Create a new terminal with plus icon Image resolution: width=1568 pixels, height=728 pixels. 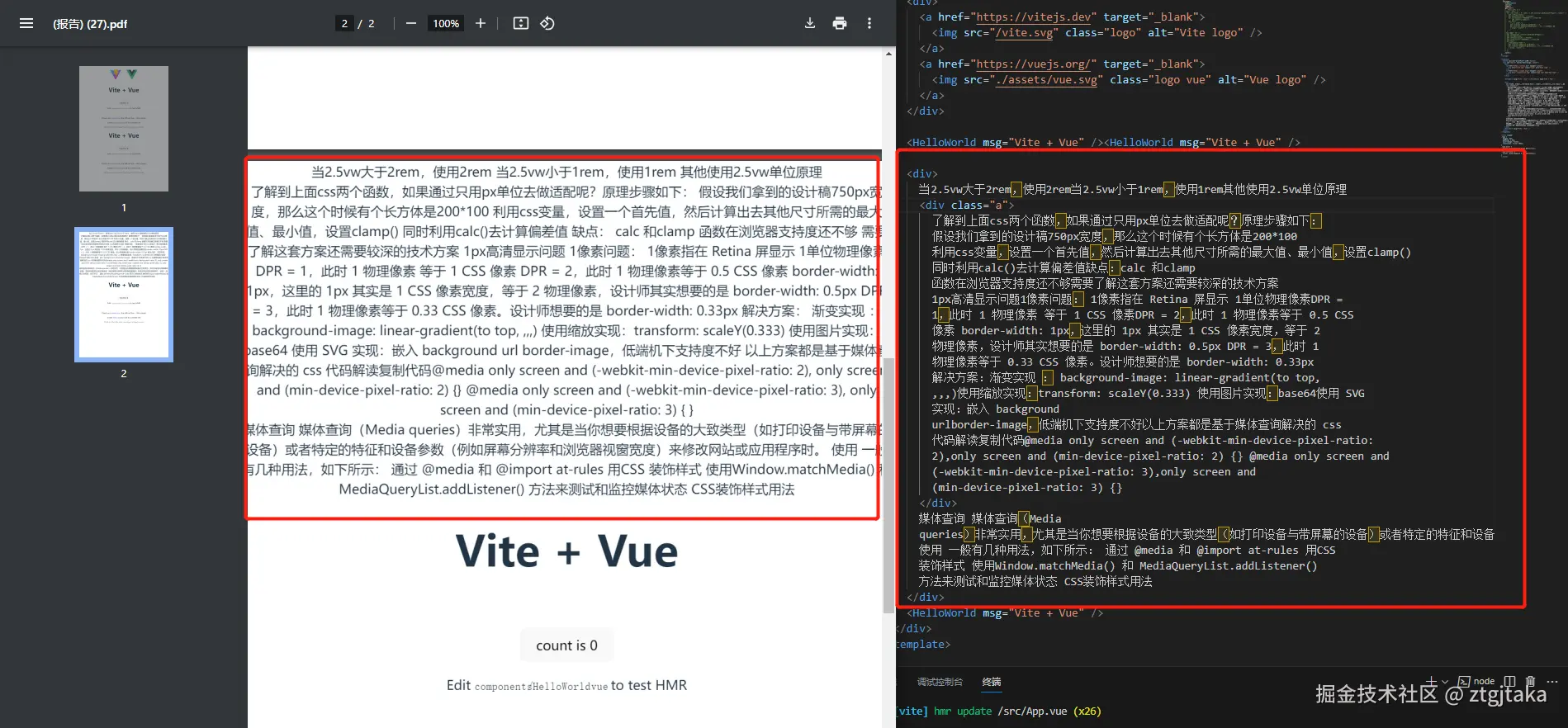click(1431, 681)
